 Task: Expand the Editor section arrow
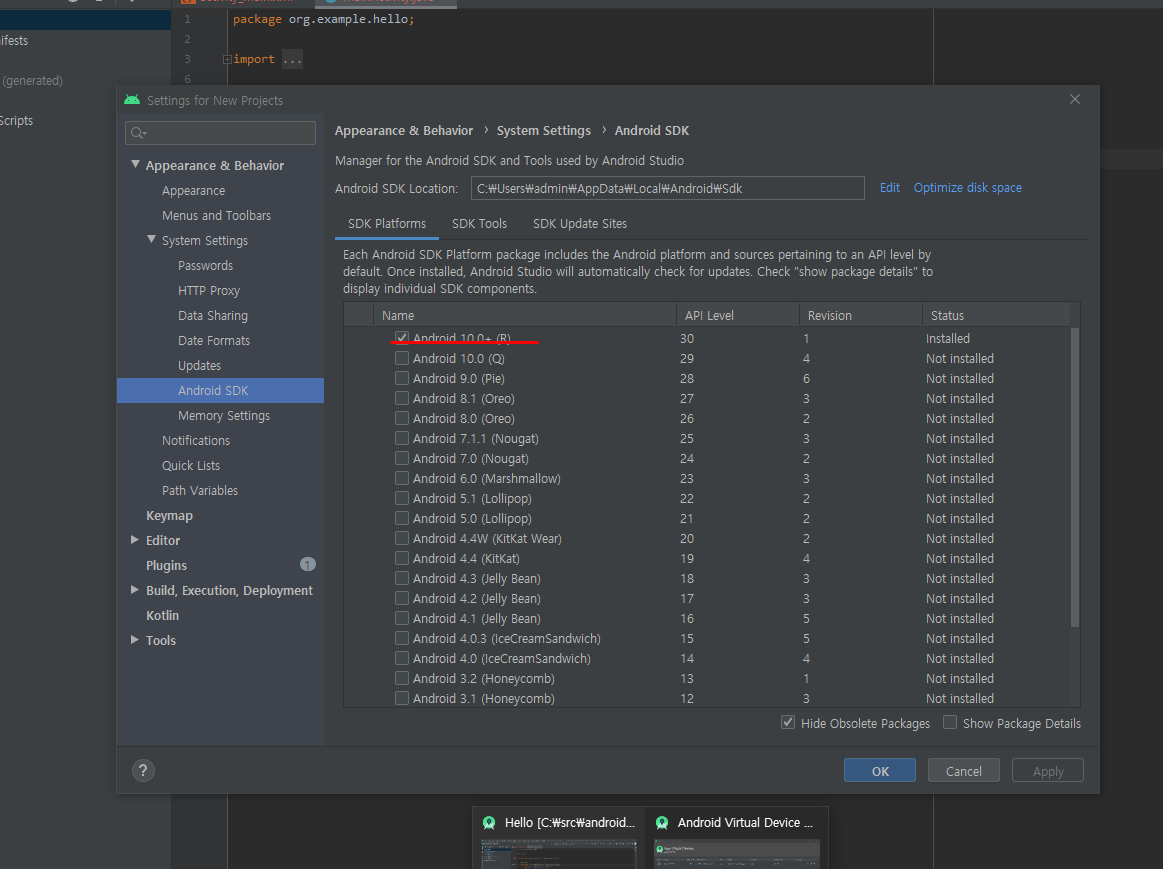point(135,540)
